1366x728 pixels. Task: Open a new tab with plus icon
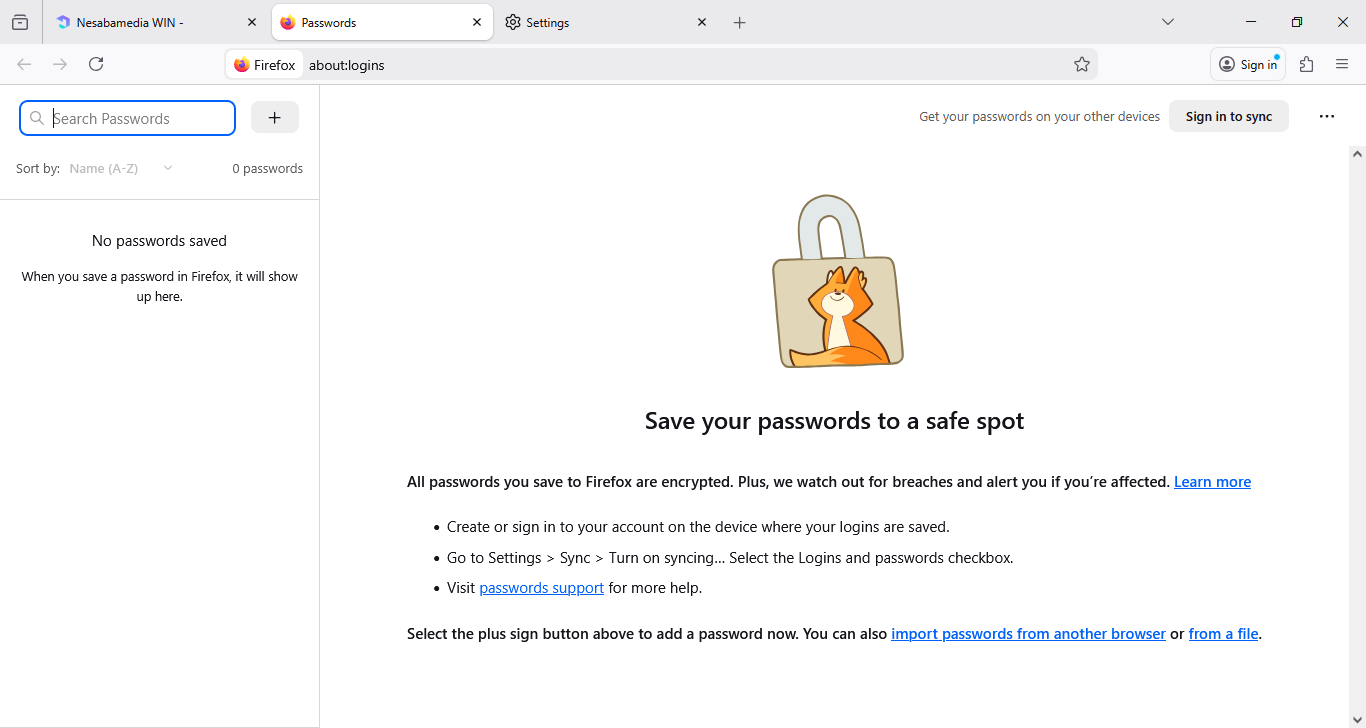point(740,23)
